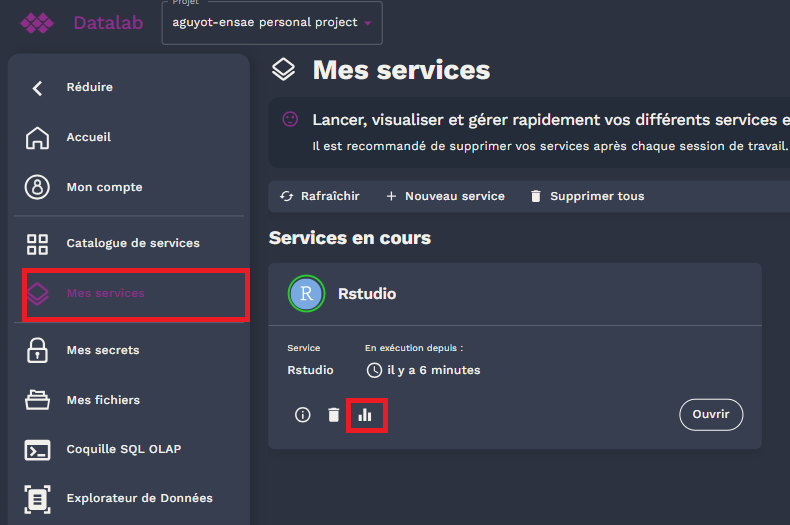Create a Nouveau service

coord(445,196)
